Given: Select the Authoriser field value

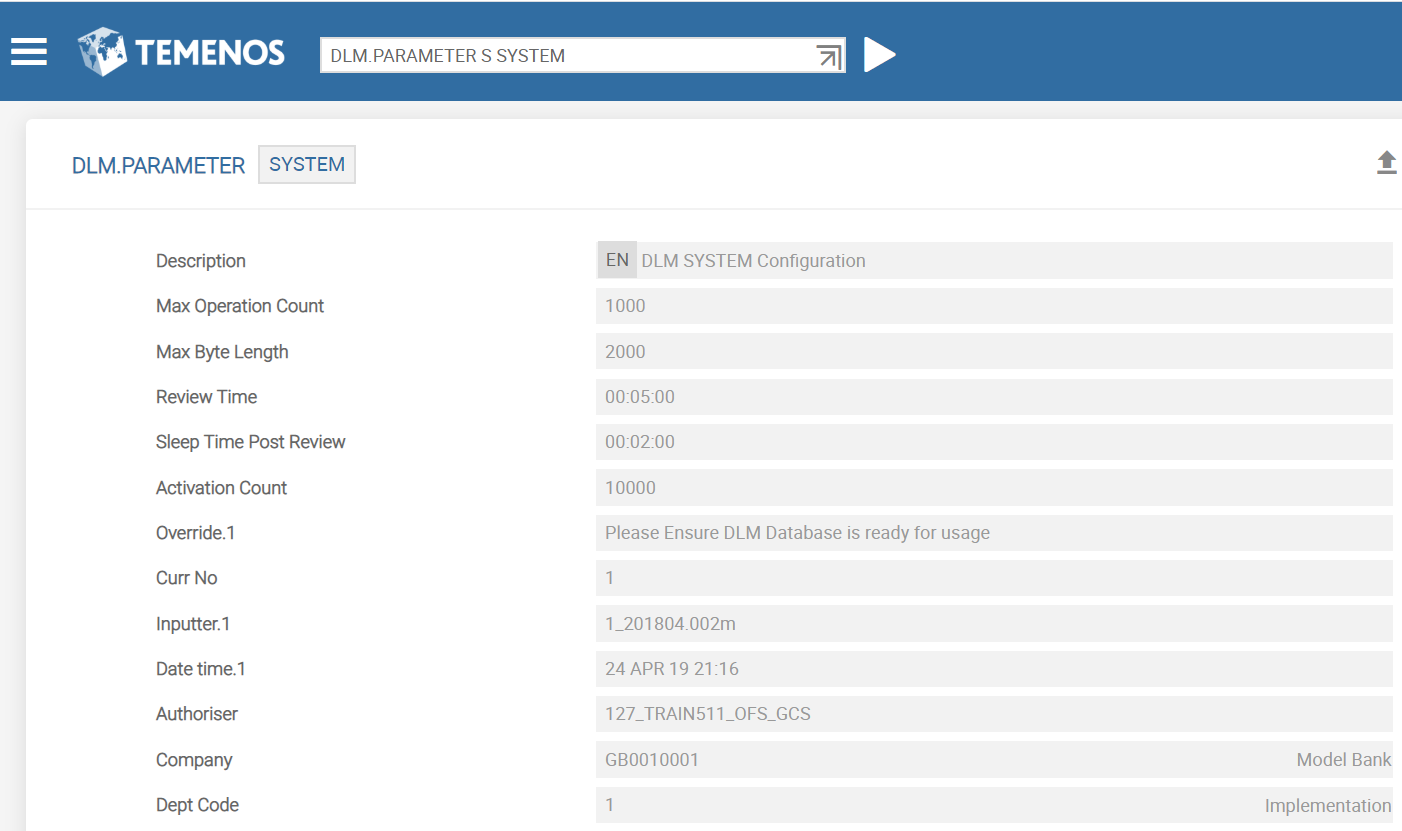Looking at the screenshot, I should click(993, 714).
